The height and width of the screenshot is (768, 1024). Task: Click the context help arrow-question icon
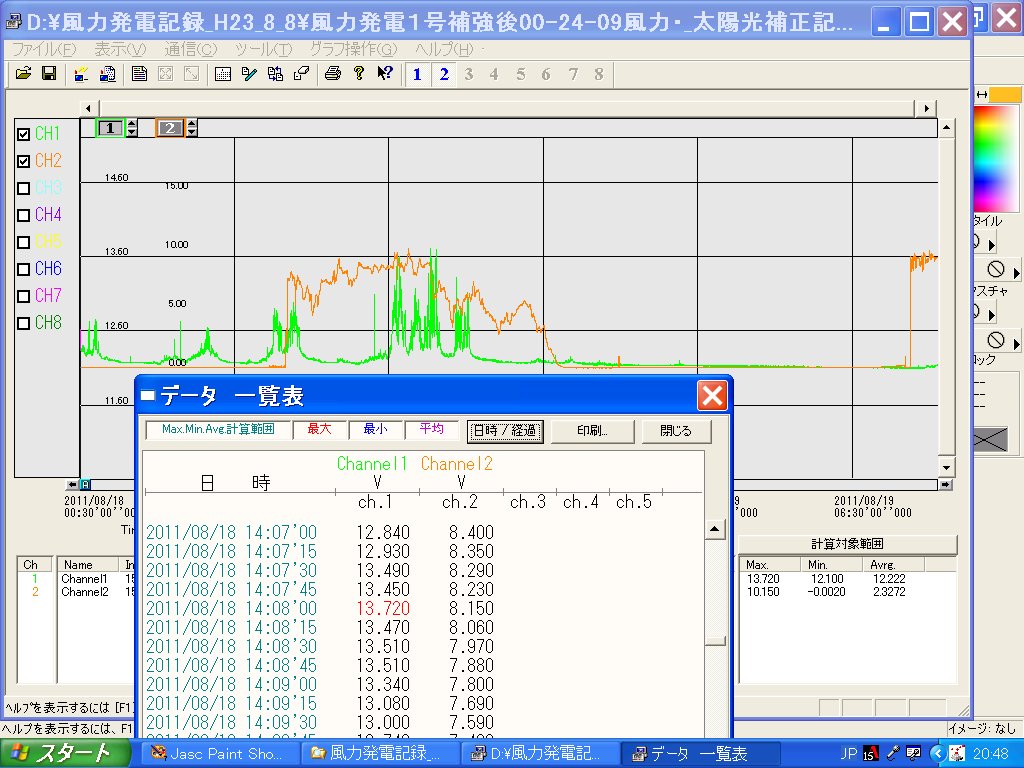[x=385, y=74]
